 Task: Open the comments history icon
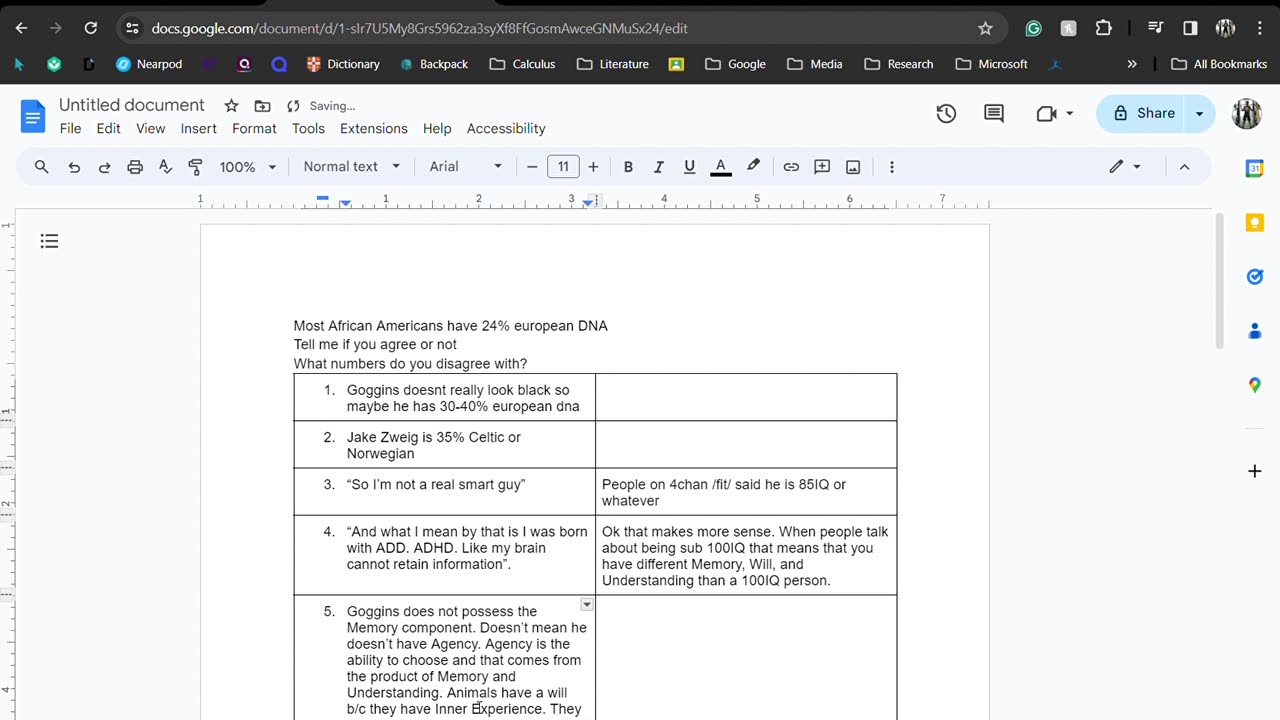click(x=994, y=114)
